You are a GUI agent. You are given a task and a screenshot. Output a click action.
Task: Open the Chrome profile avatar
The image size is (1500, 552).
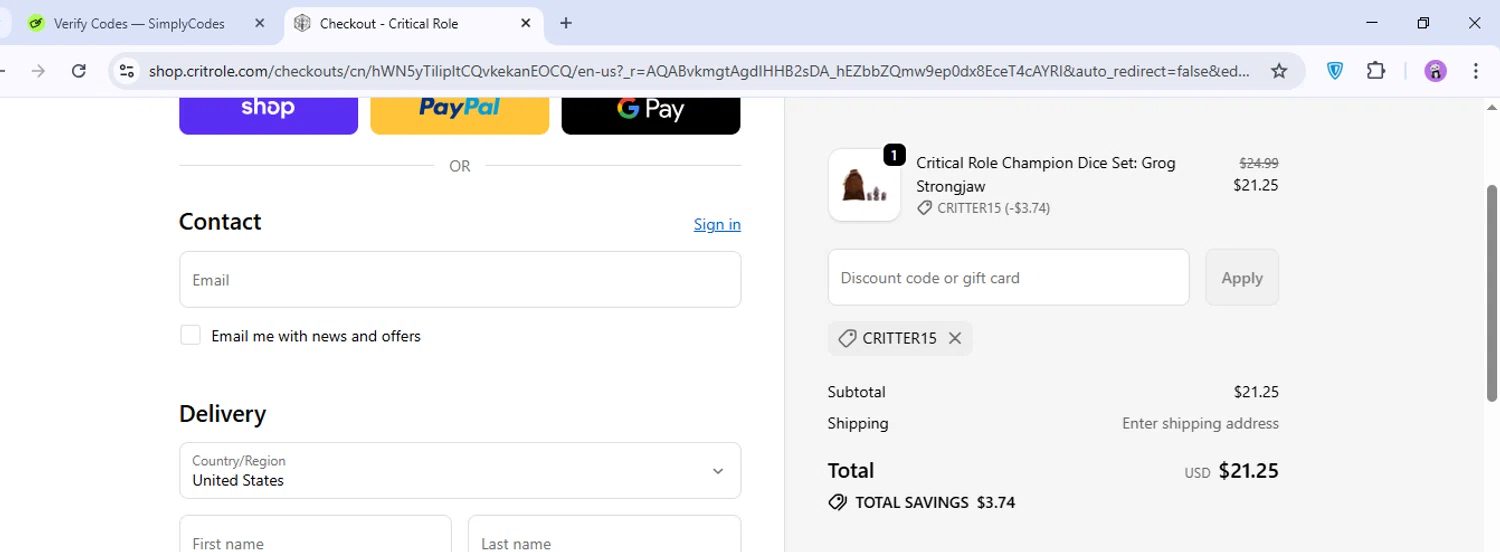coord(1435,71)
